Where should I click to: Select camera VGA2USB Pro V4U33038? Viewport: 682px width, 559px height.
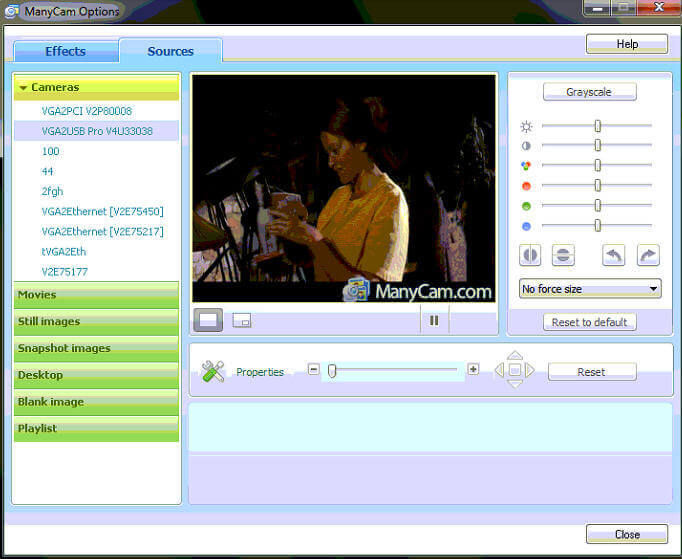pos(96,131)
